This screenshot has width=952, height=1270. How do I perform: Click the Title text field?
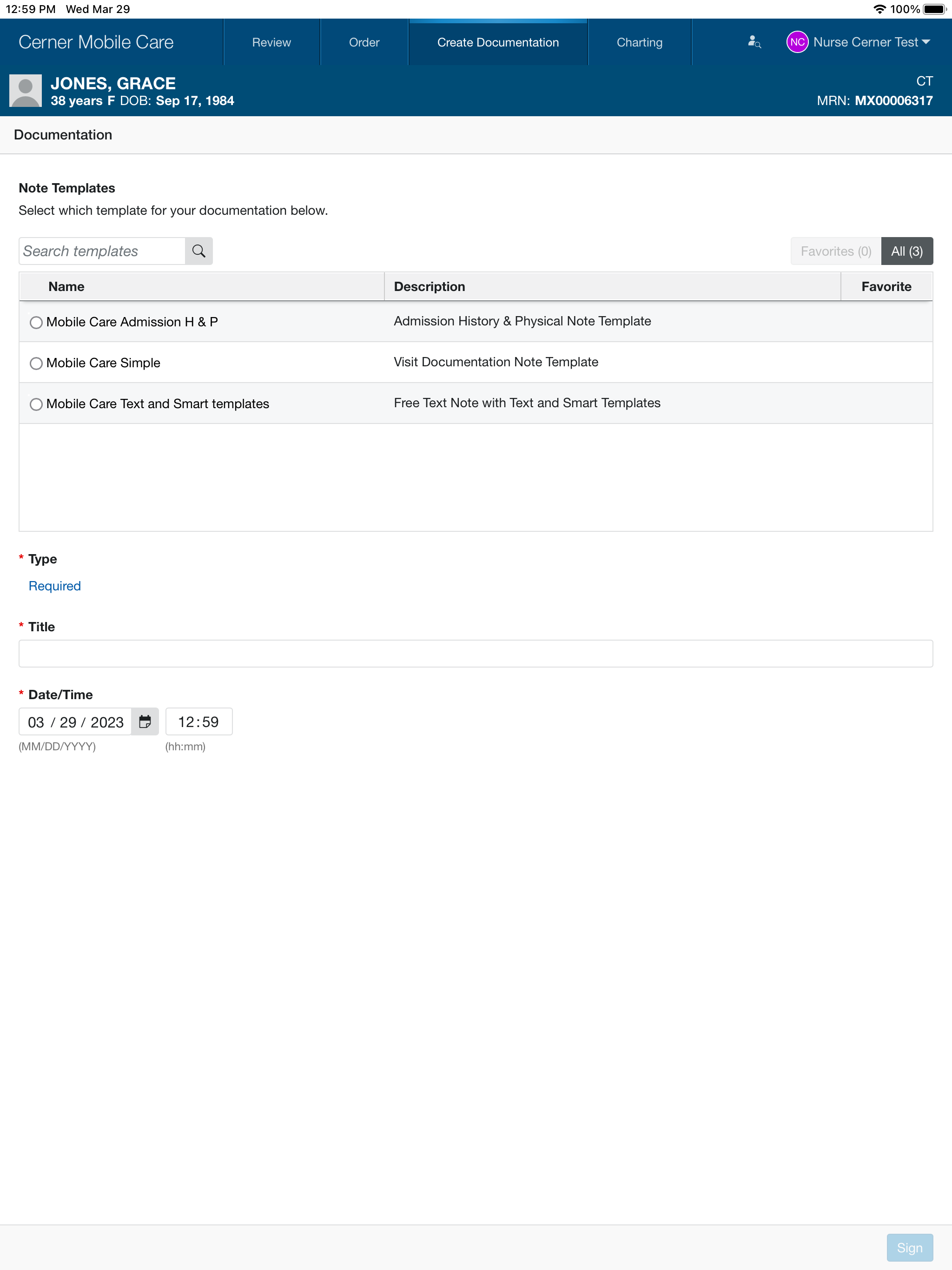pos(476,654)
